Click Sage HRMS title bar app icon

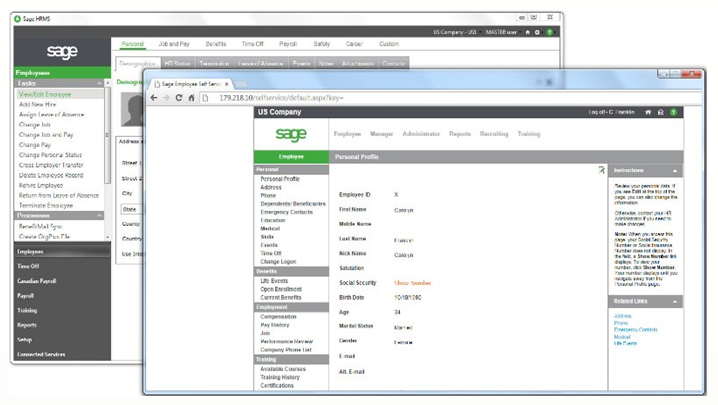click(x=17, y=18)
